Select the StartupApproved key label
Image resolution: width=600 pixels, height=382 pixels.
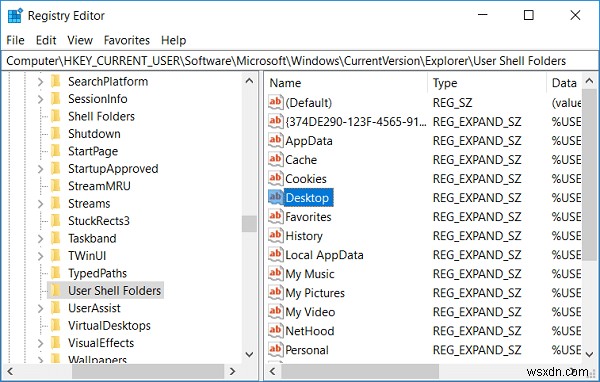113,169
